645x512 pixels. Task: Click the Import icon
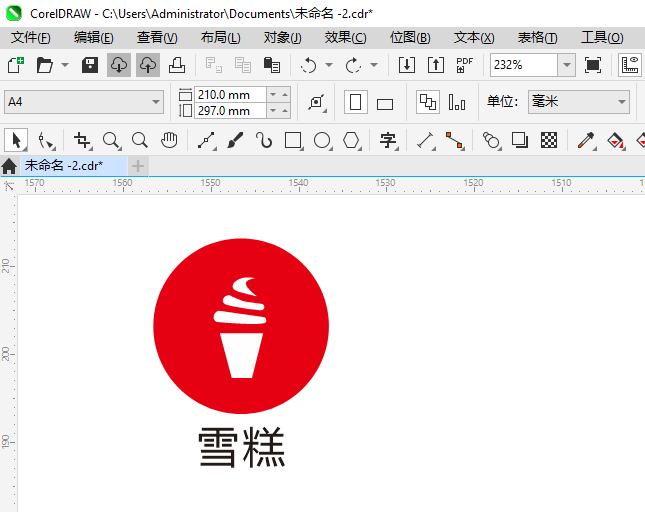(x=406, y=65)
